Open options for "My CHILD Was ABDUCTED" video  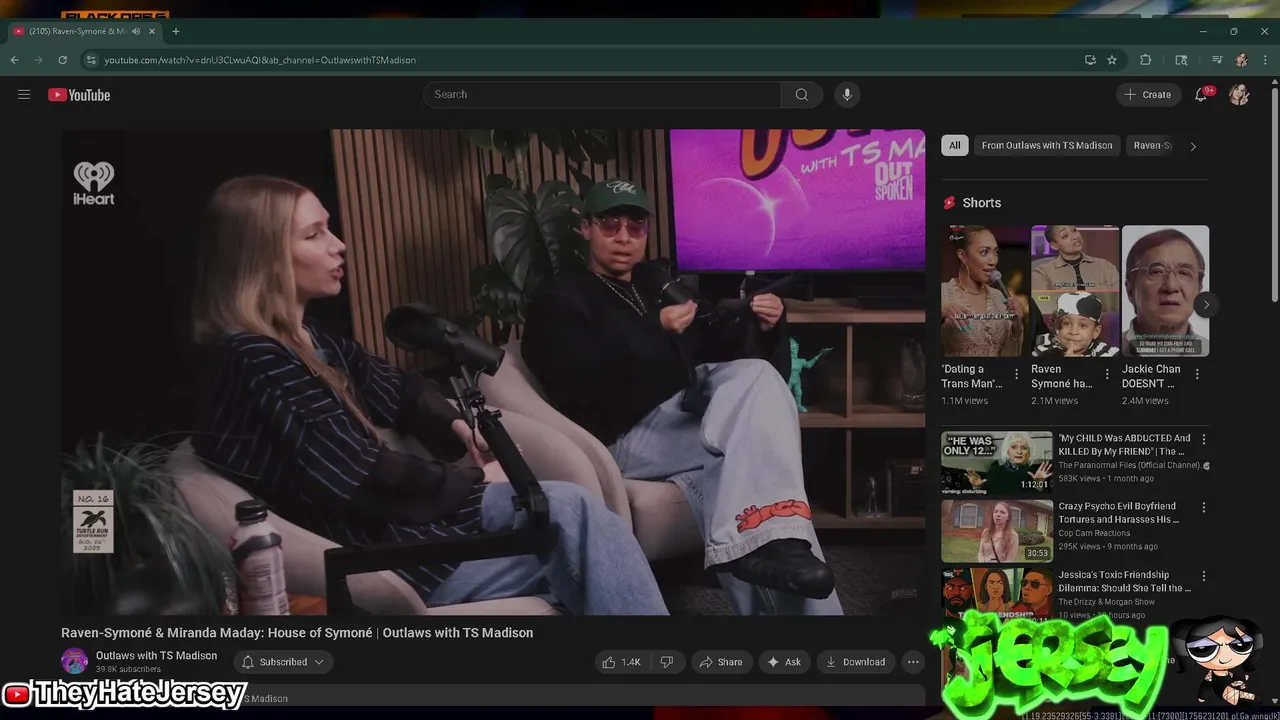click(1204, 439)
